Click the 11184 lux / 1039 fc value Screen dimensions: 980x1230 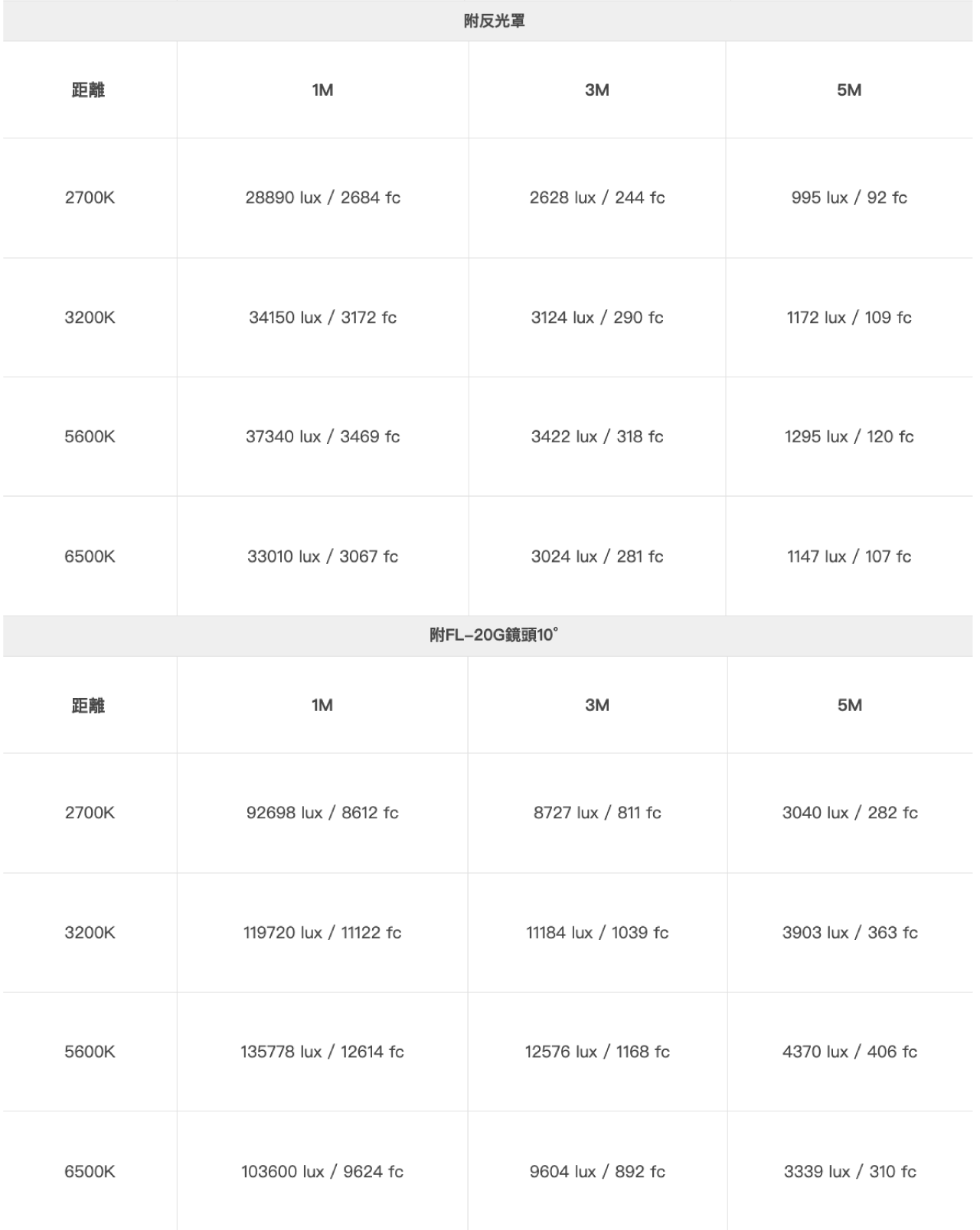click(597, 932)
